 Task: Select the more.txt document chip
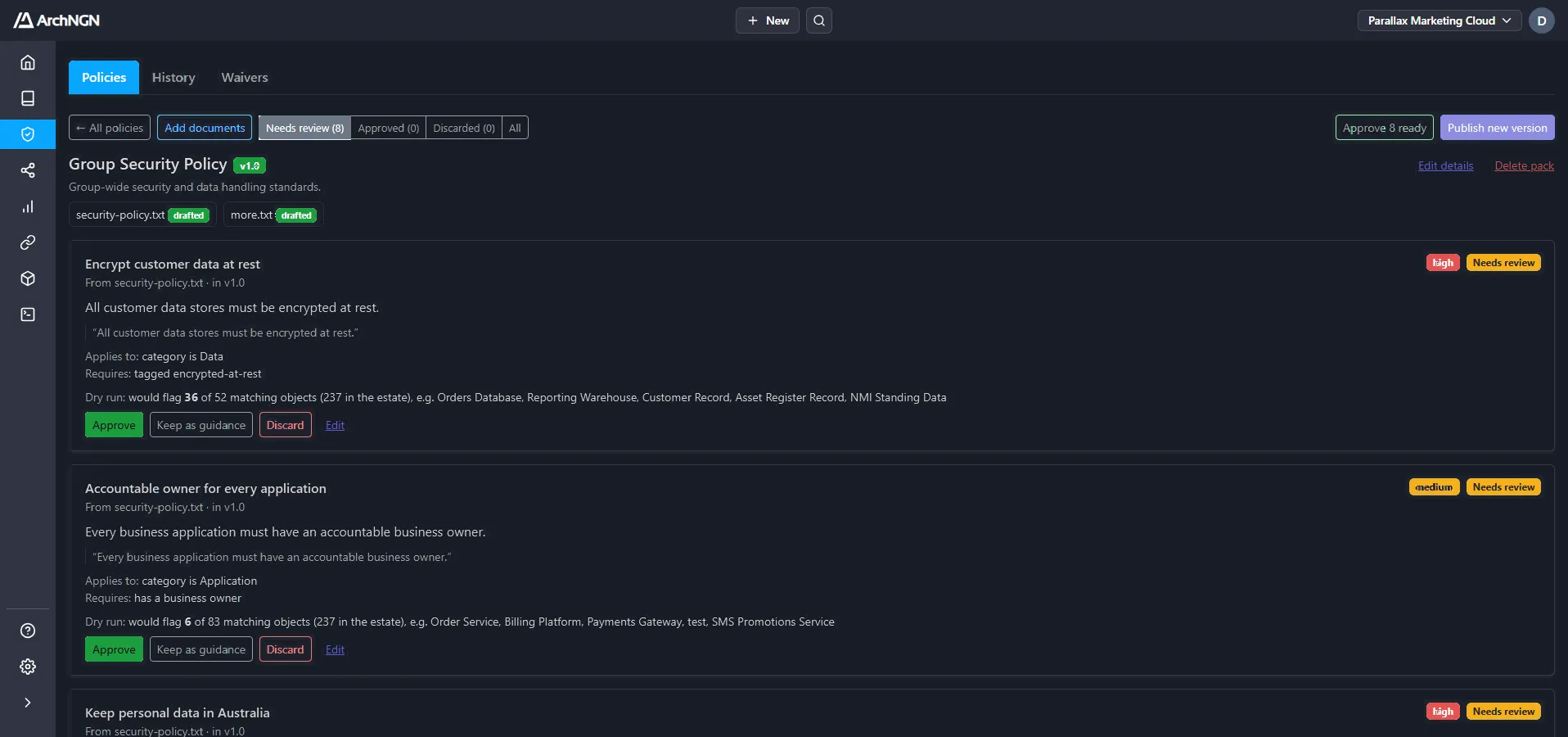tap(273, 215)
